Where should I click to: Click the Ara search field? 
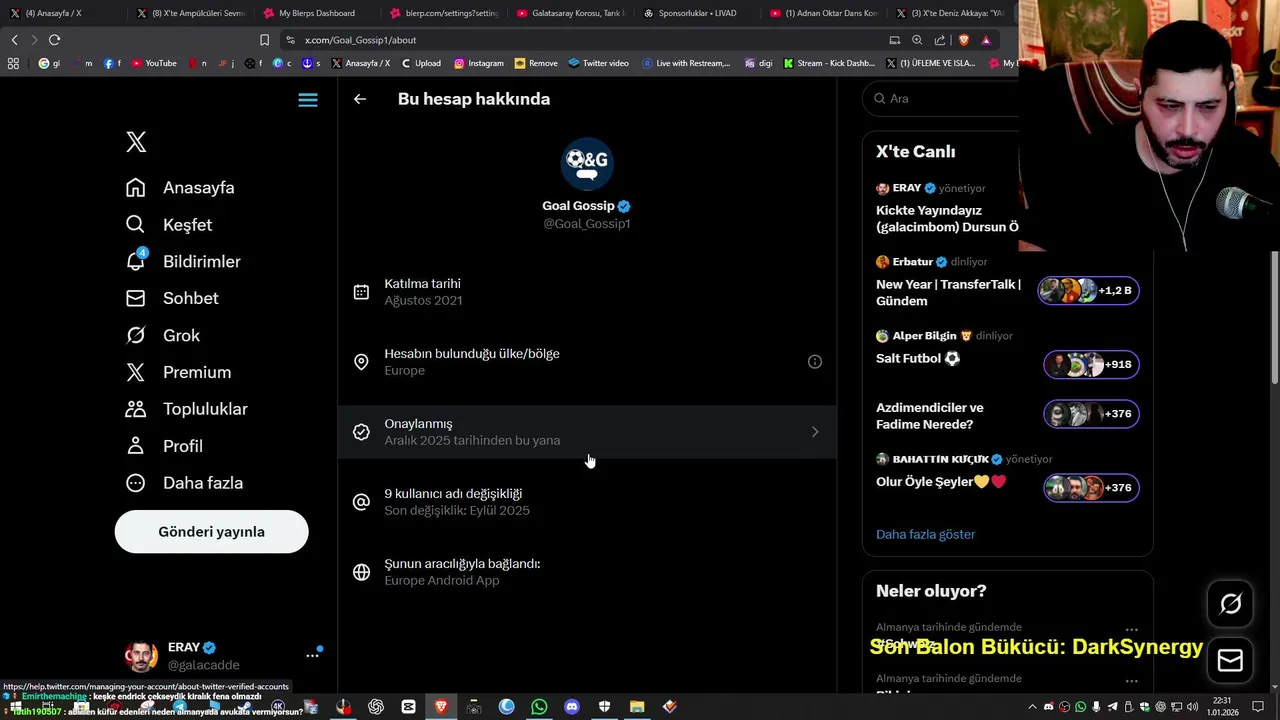click(940, 98)
